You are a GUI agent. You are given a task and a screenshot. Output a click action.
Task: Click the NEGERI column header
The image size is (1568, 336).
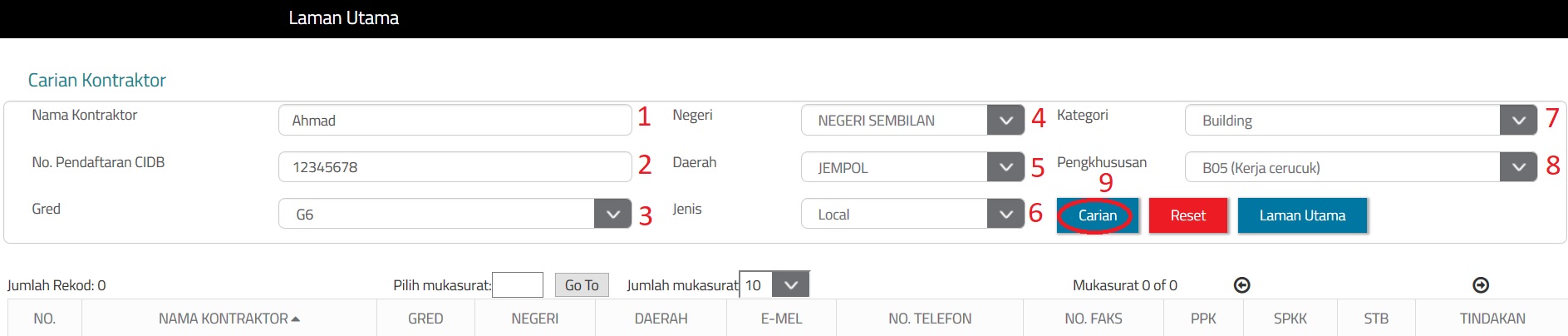(x=534, y=319)
